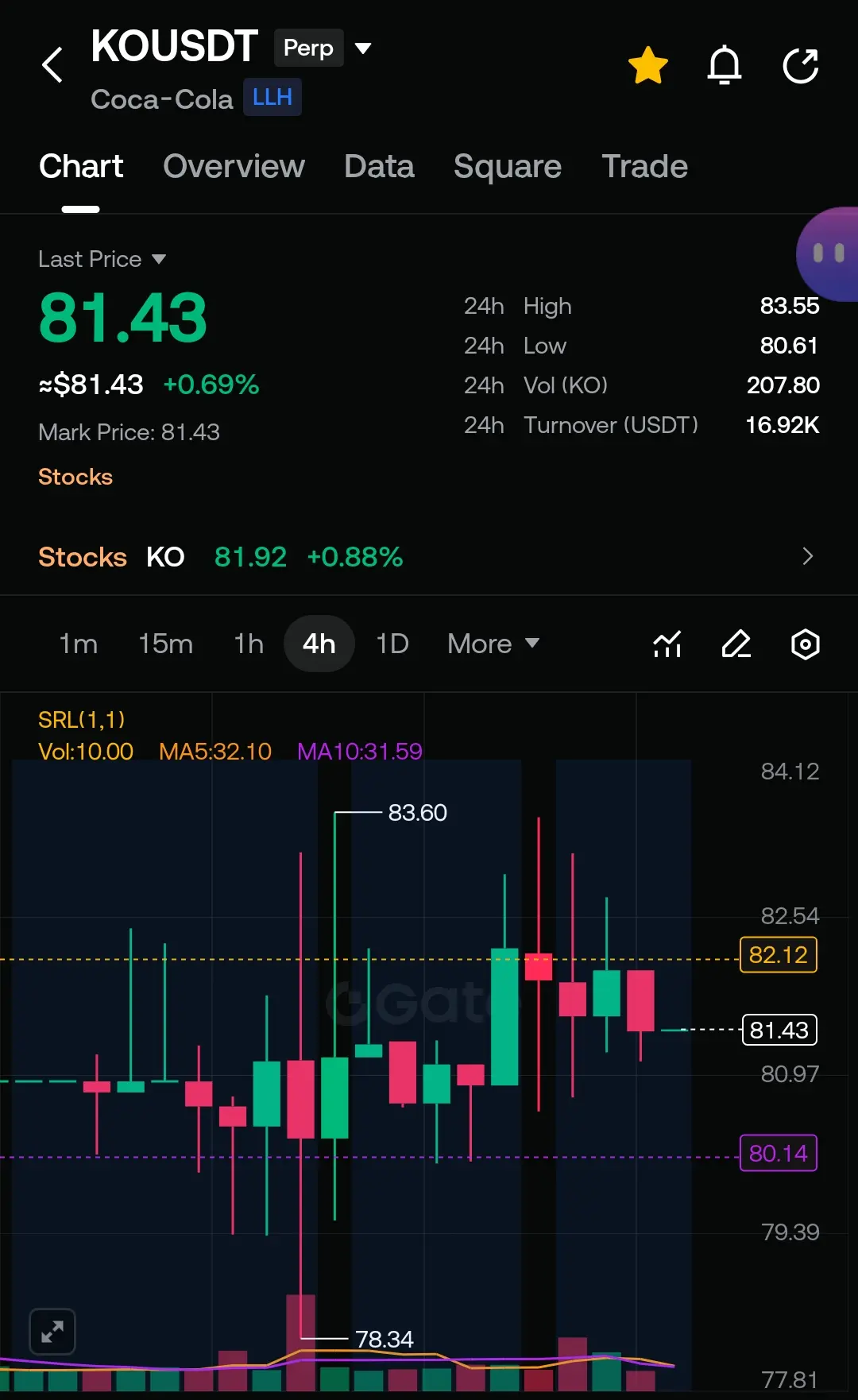Tap the Mark Price: 81.43 text
This screenshot has width=858, height=1400.
(x=129, y=432)
